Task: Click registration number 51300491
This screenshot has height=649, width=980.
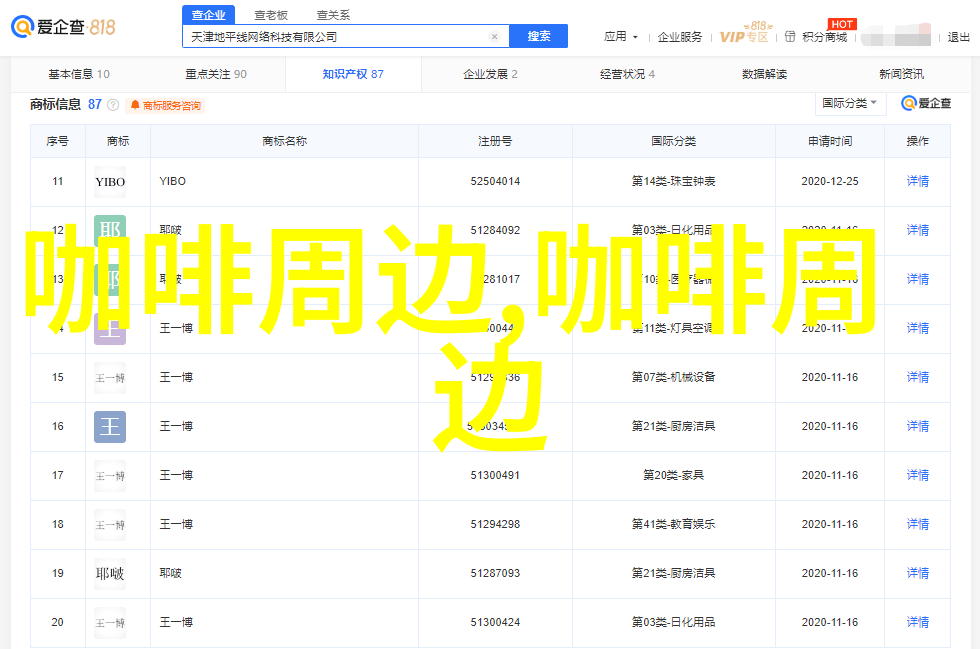Action: click(495, 475)
